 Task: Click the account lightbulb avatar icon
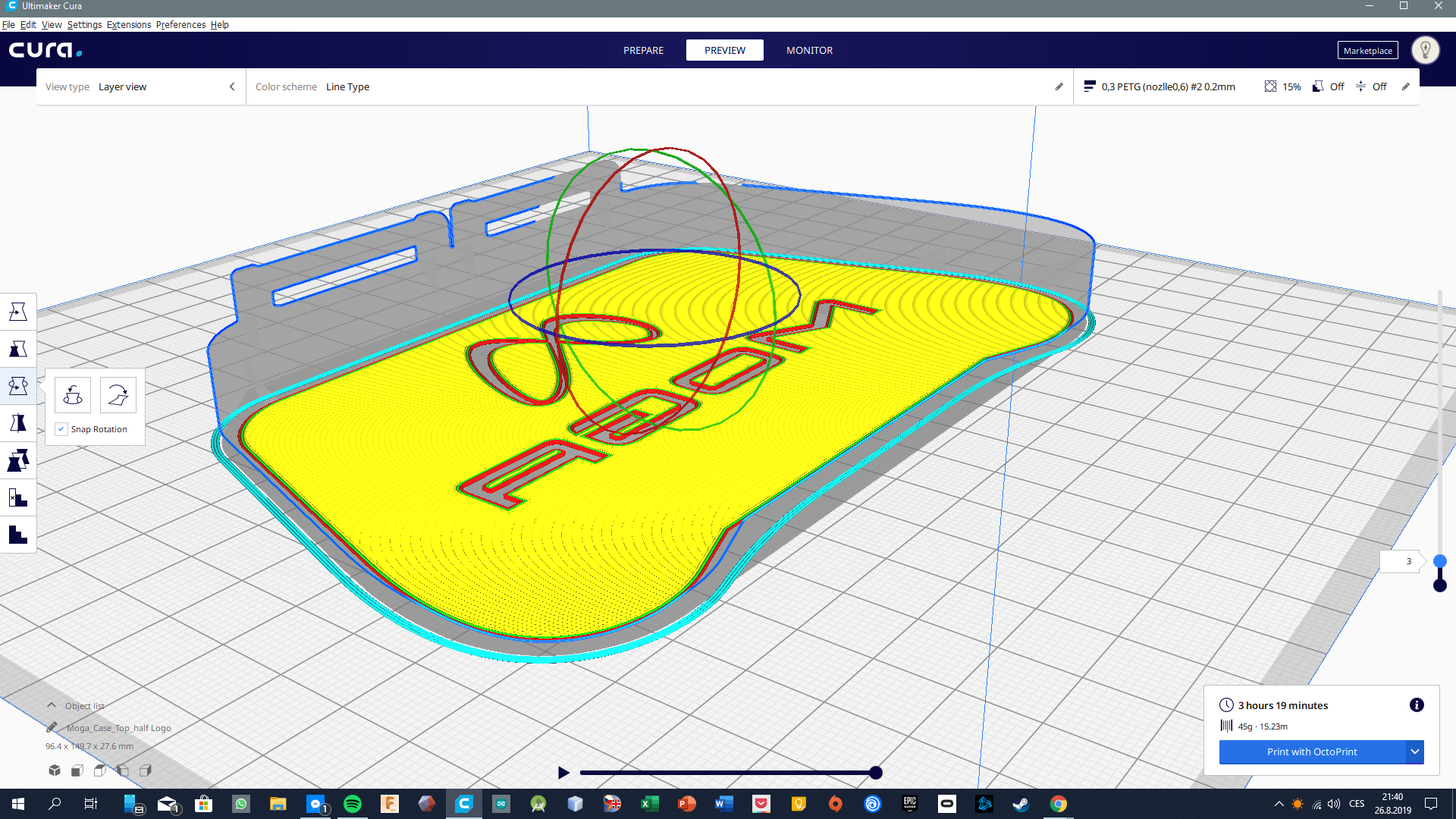pyautogui.click(x=1425, y=50)
